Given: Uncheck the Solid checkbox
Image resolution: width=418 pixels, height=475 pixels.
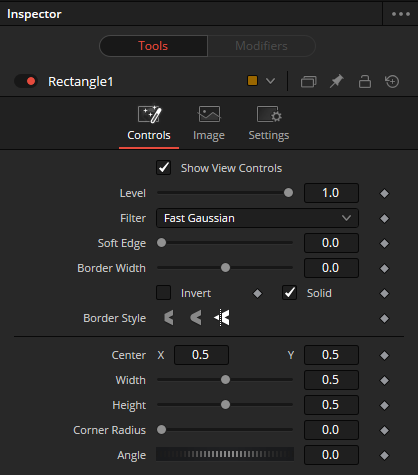Looking at the screenshot, I should [x=289, y=293].
